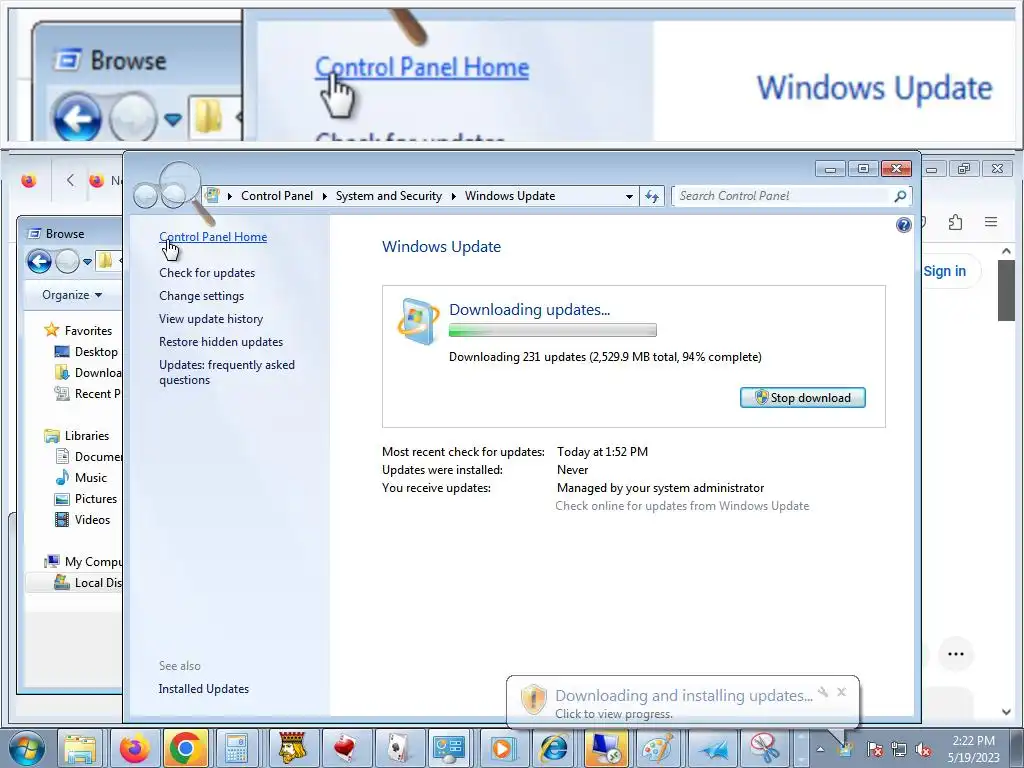Image resolution: width=1024 pixels, height=768 pixels.
Task: Focus the Search Control Panel field
Action: (x=783, y=196)
